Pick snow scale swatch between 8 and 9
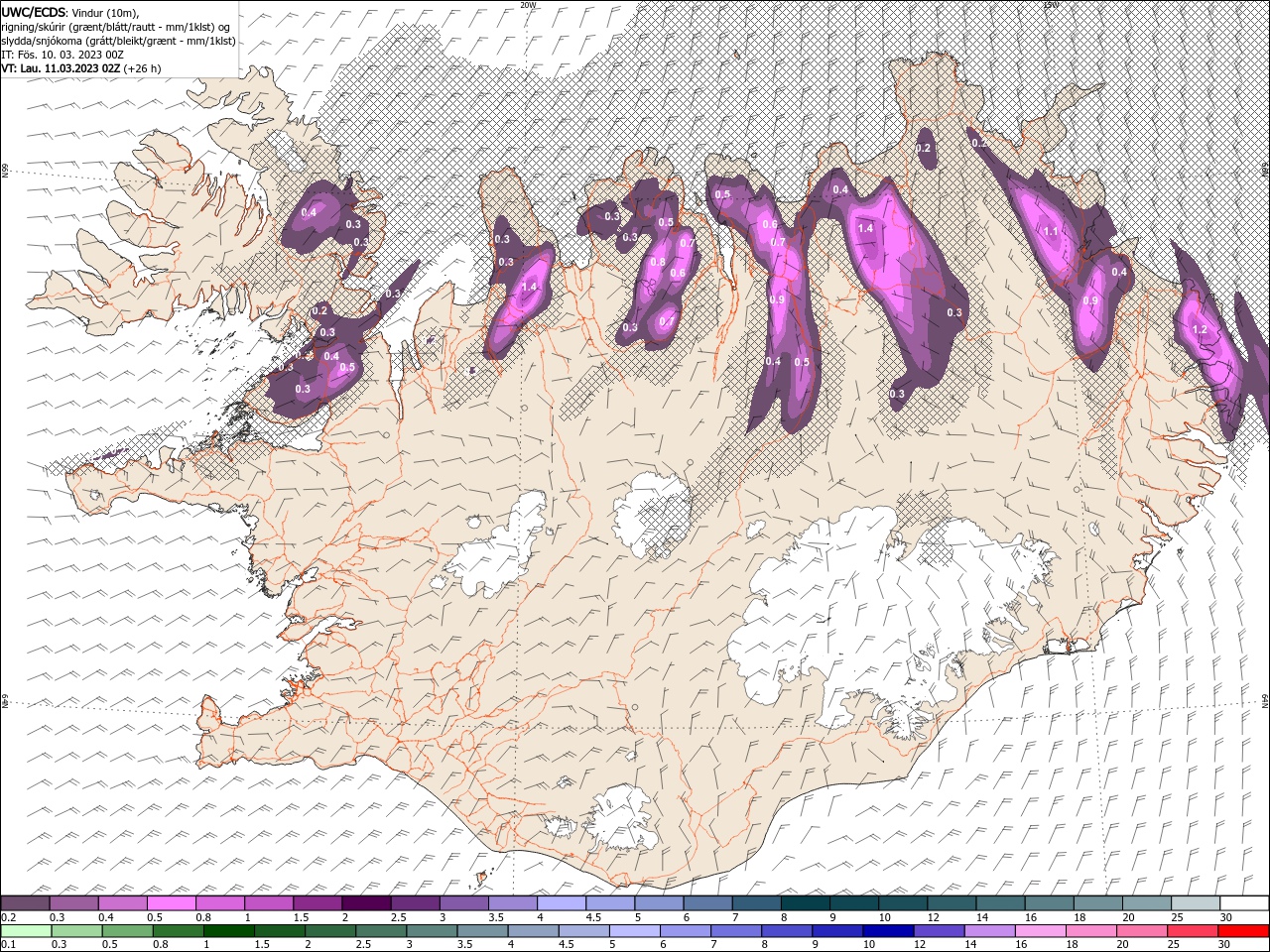Image resolution: width=1270 pixels, height=952 pixels. pos(806,903)
